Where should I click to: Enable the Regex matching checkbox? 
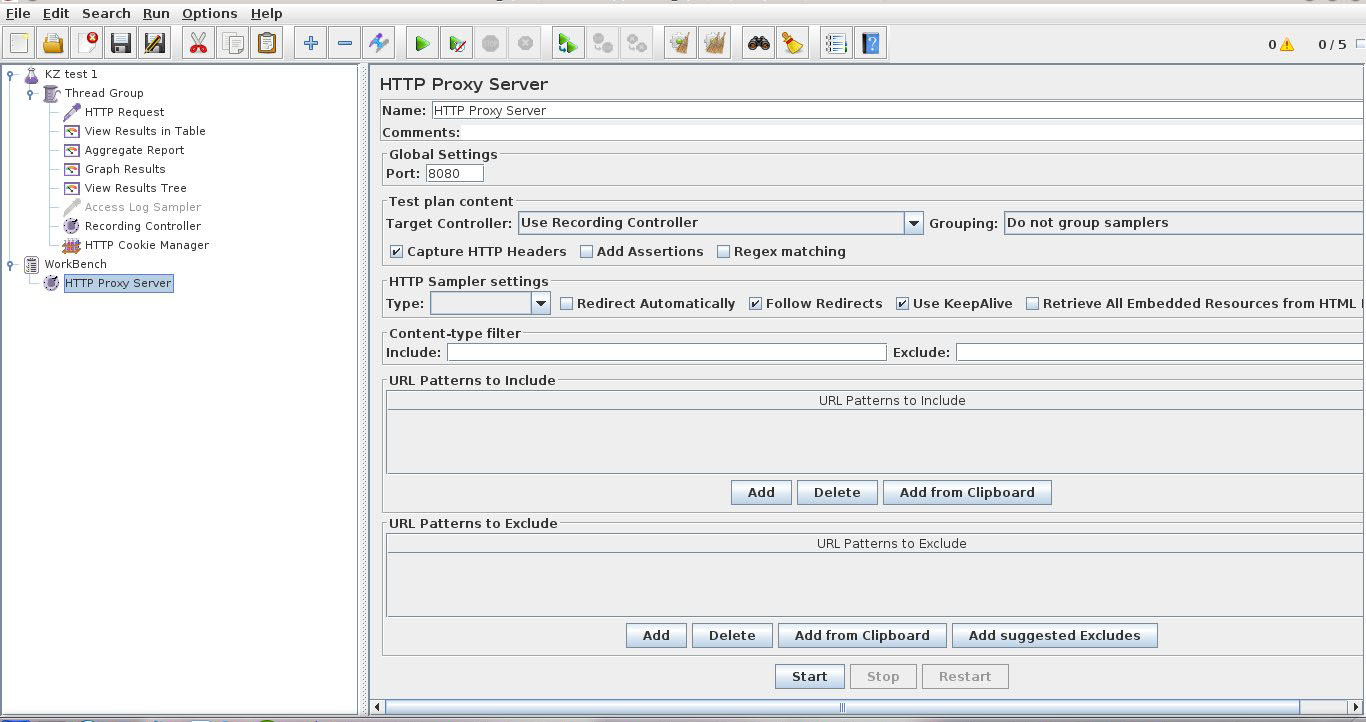724,252
